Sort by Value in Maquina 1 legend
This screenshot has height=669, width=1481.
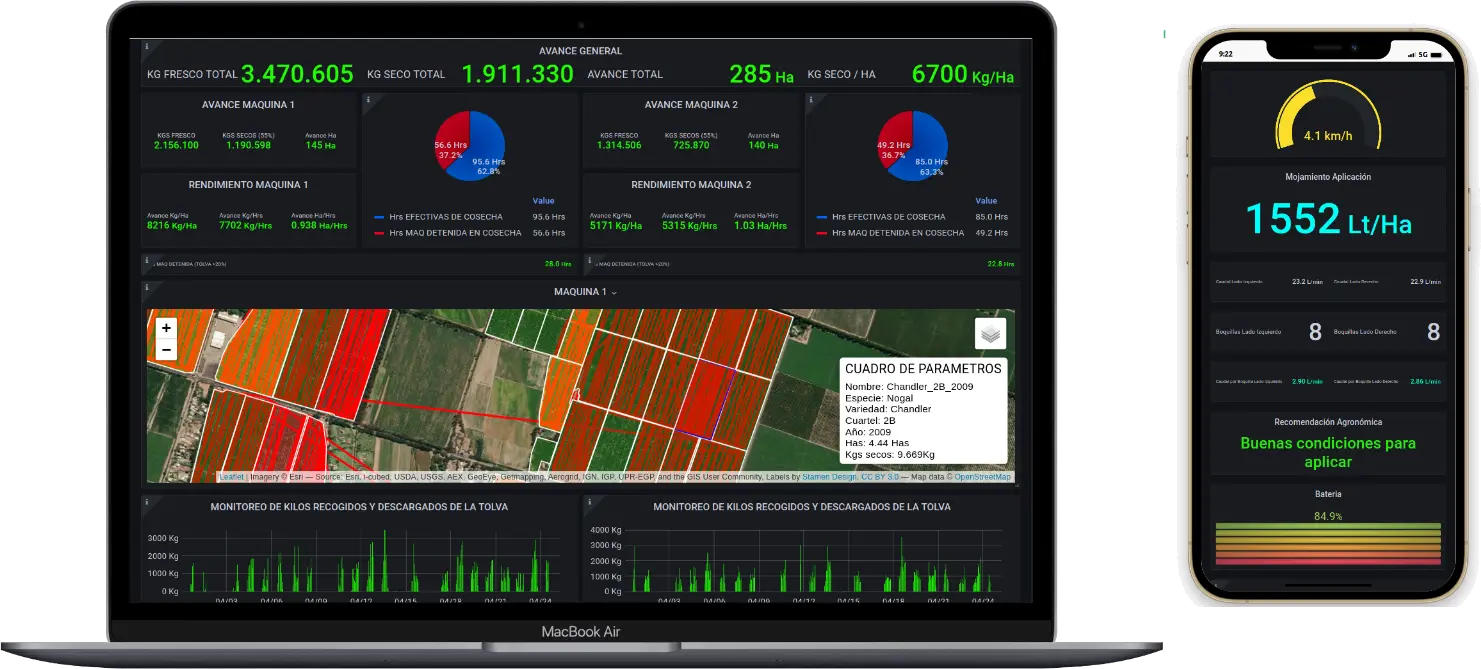point(543,201)
